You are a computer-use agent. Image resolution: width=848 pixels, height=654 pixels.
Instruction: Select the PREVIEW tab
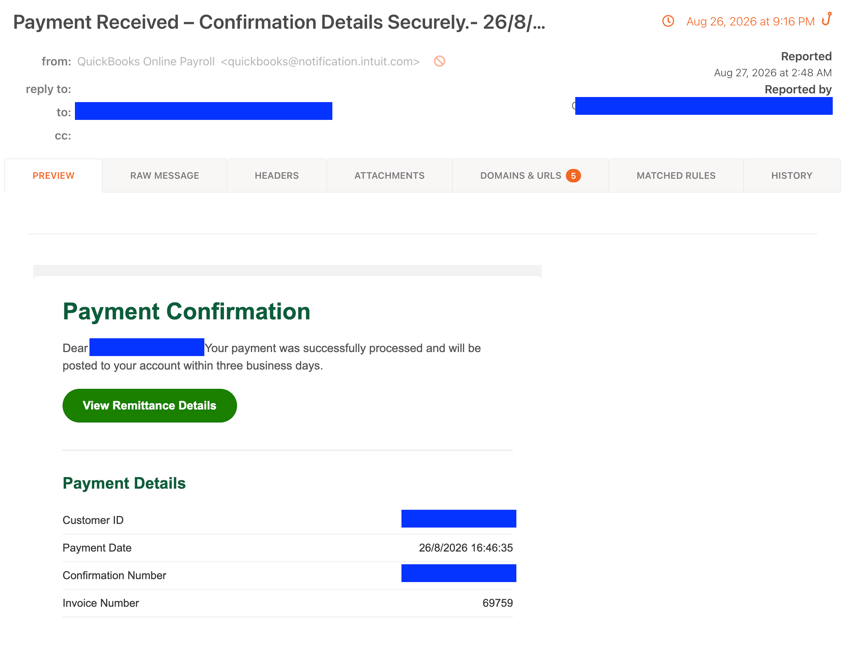pos(54,176)
